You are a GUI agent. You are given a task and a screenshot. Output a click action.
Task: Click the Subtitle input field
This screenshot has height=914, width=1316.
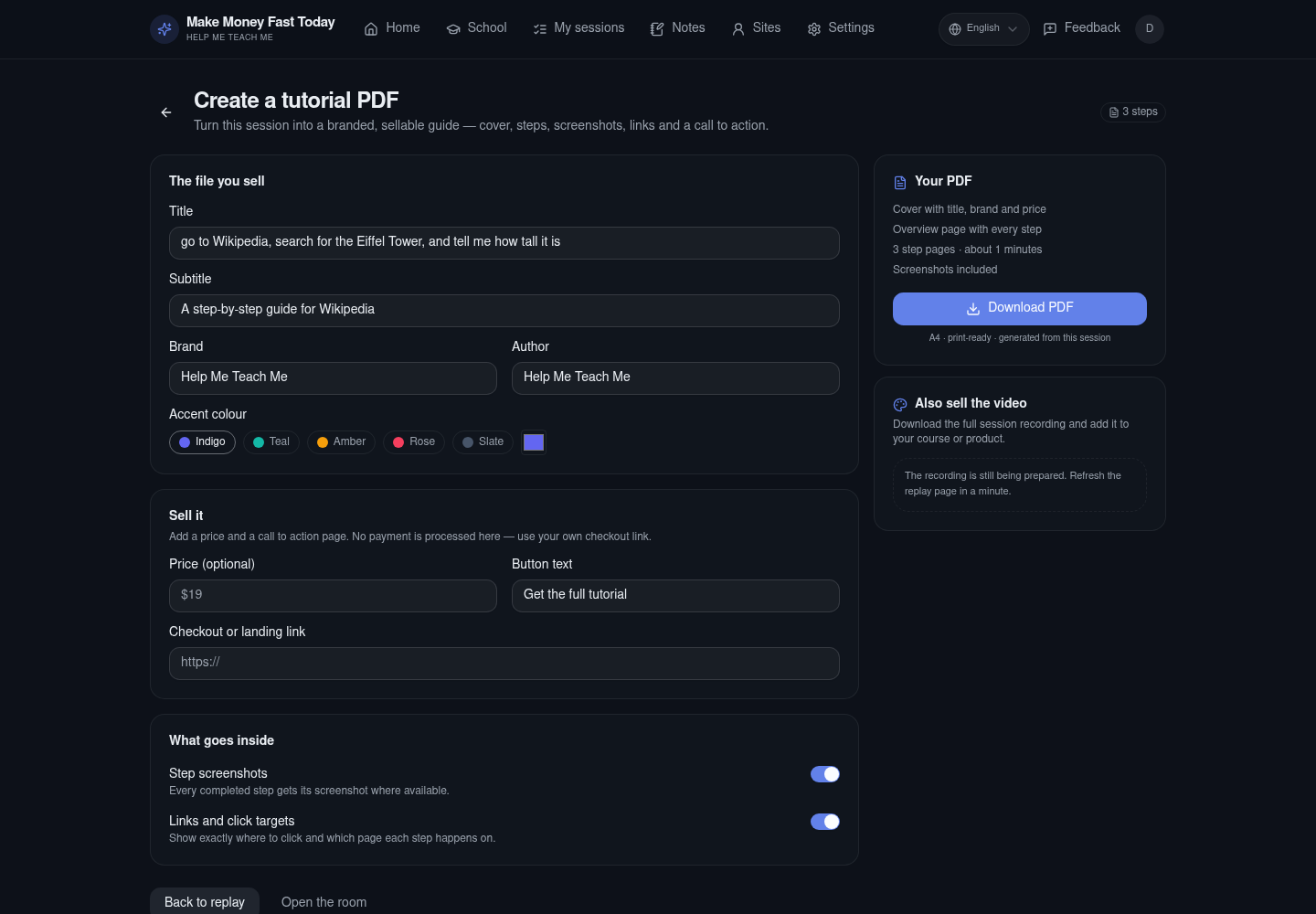pos(504,311)
